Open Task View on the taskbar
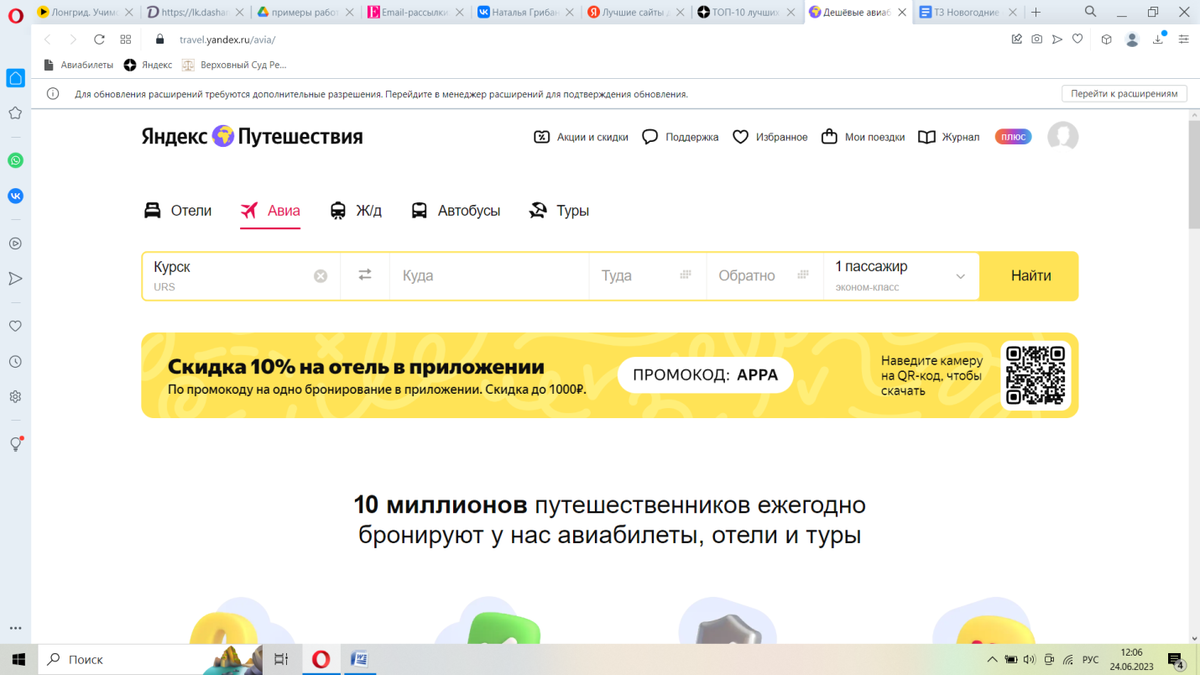1200x675 pixels. coord(281,659)
